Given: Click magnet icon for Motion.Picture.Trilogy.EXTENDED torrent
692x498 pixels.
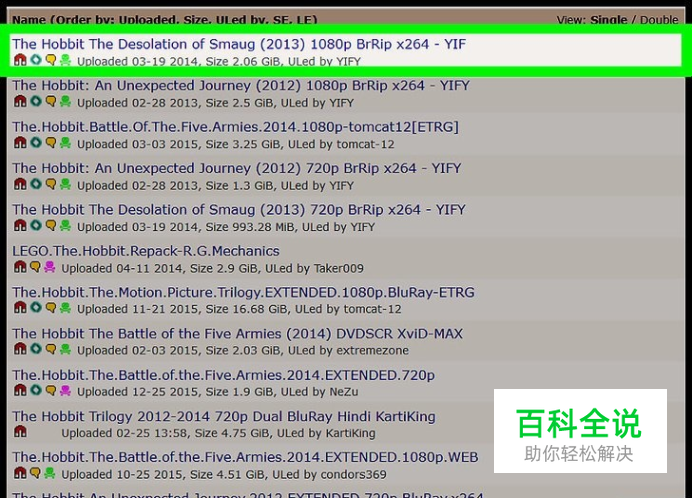Looking at the screenshot, I should 20,308.
